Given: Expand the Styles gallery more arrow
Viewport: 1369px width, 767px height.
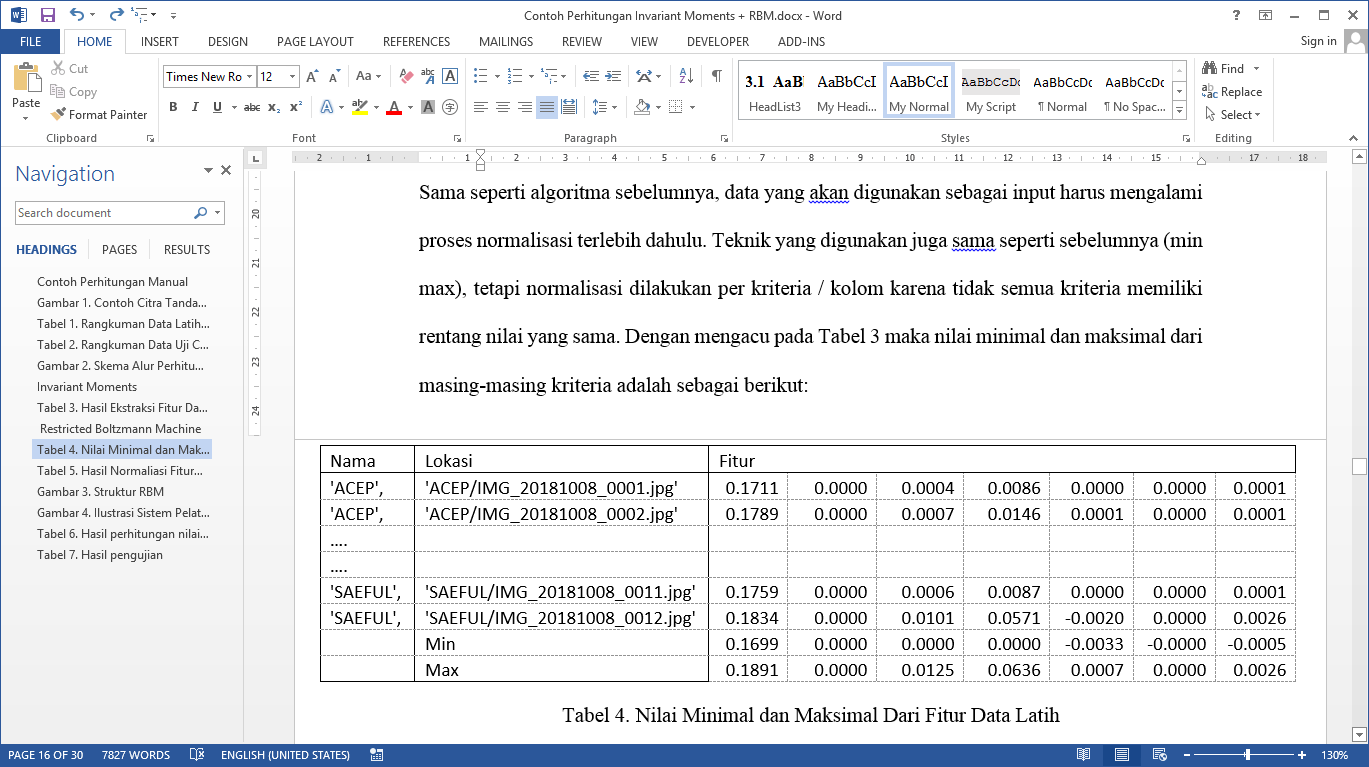Looking at the screenshot, I should tap(1179, 109).
